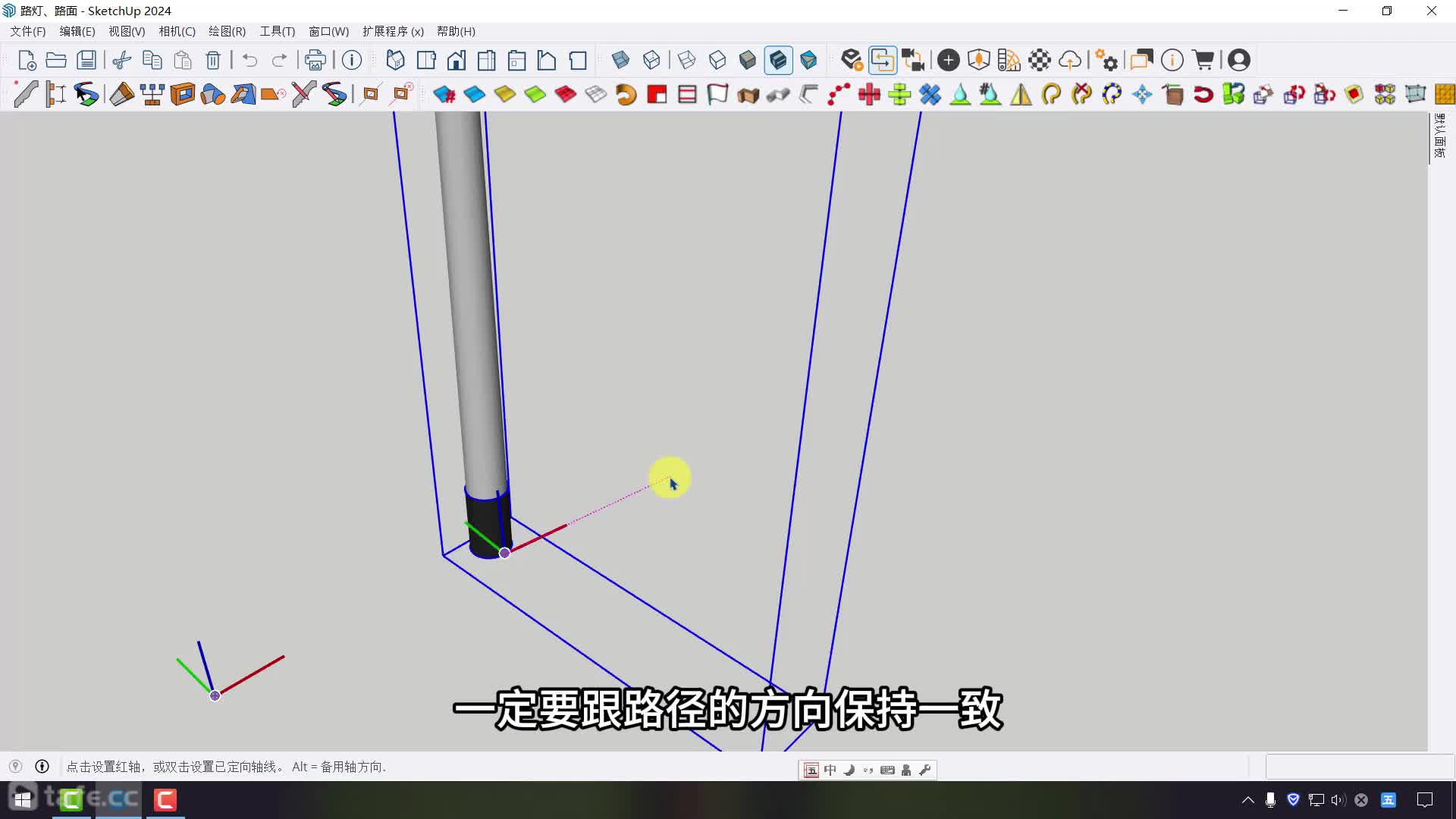The width and height of the screenshot is (1456, 819).
Task: Open the user account profile icon
Action: 1239,60
